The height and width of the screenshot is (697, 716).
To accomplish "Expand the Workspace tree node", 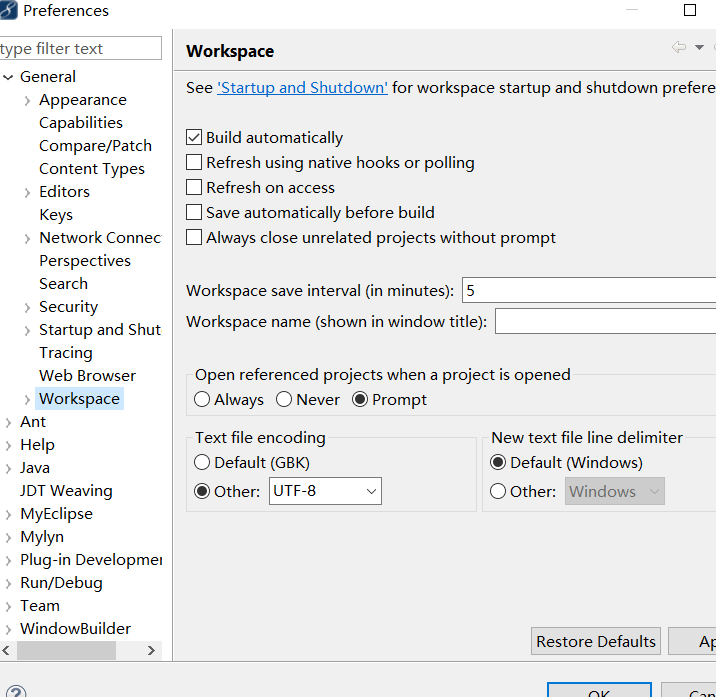I will [x=27, y=400].
